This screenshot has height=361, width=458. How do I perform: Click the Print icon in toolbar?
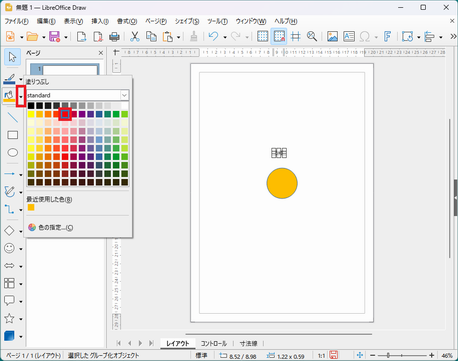pos(114,36)
